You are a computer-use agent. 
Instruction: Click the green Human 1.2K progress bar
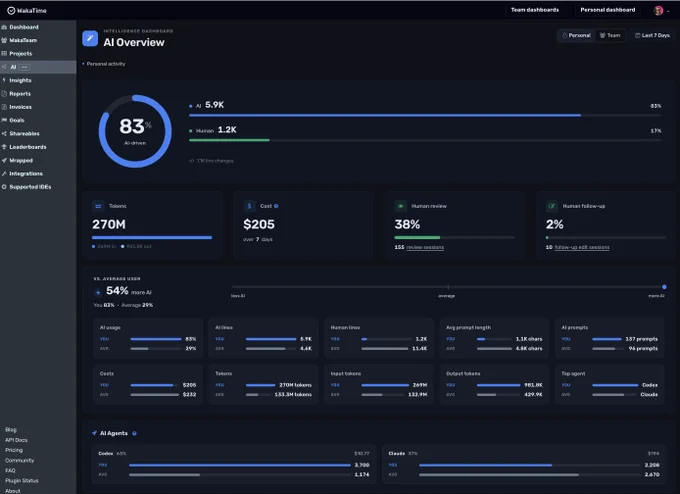229,140
